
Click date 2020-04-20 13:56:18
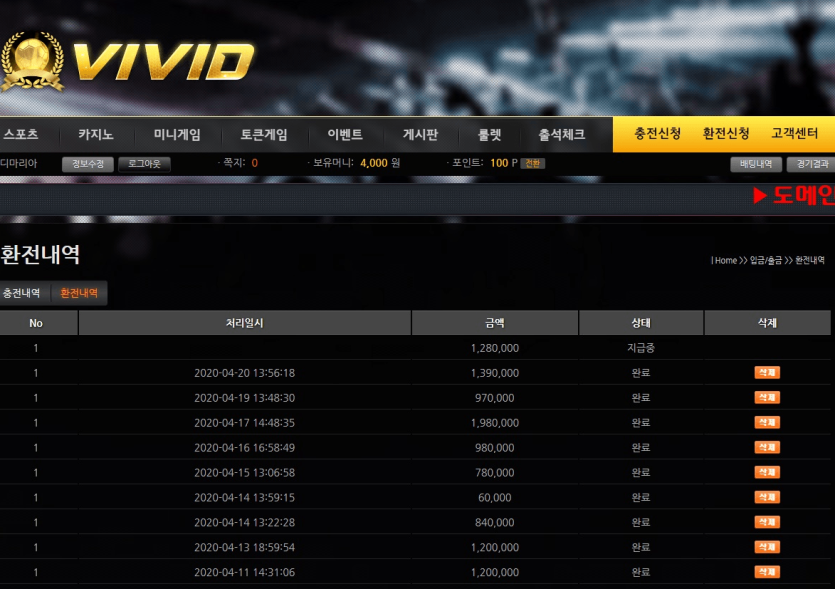[244, 373]
